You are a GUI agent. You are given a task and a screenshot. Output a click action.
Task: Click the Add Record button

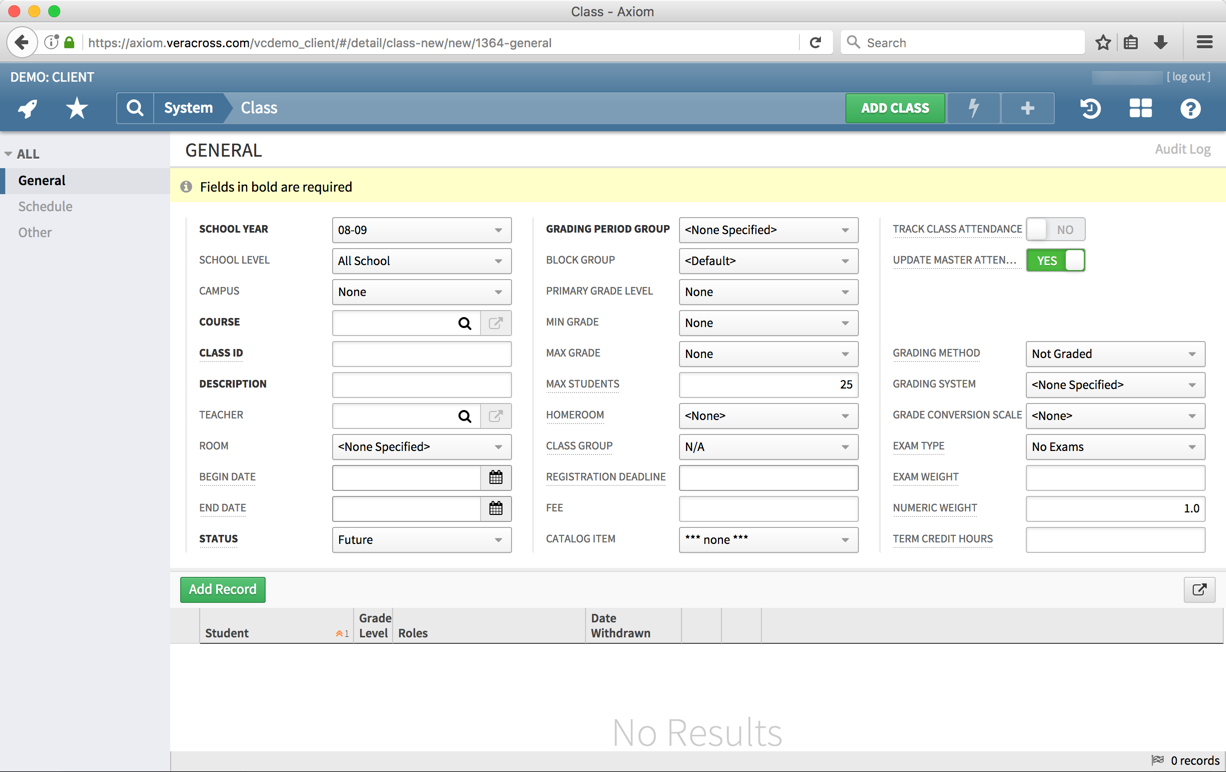click(x=223, y=590)
